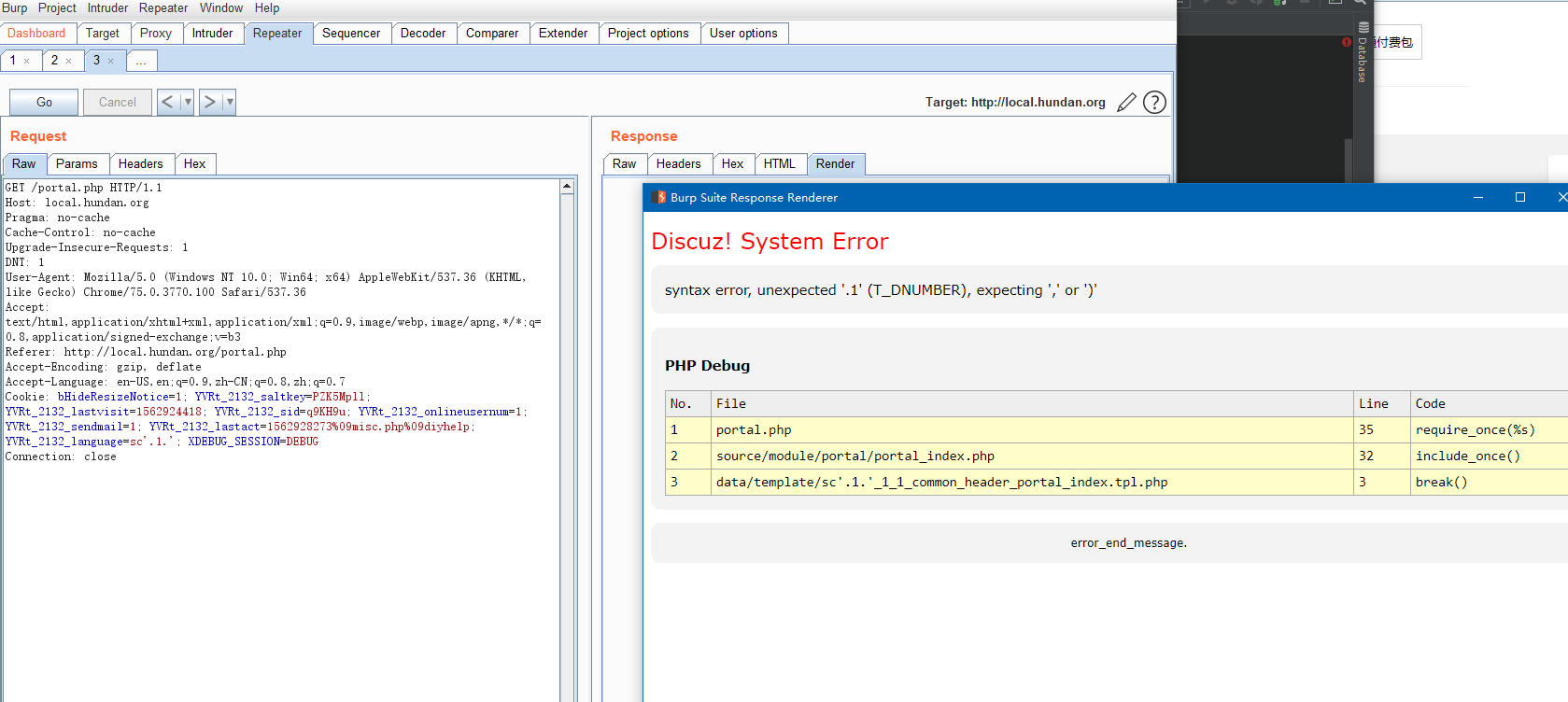This screenshot has width=1568, height=702.
Task: Click the Cancel button
Action: pyautogui.click(x=118, y=102)
